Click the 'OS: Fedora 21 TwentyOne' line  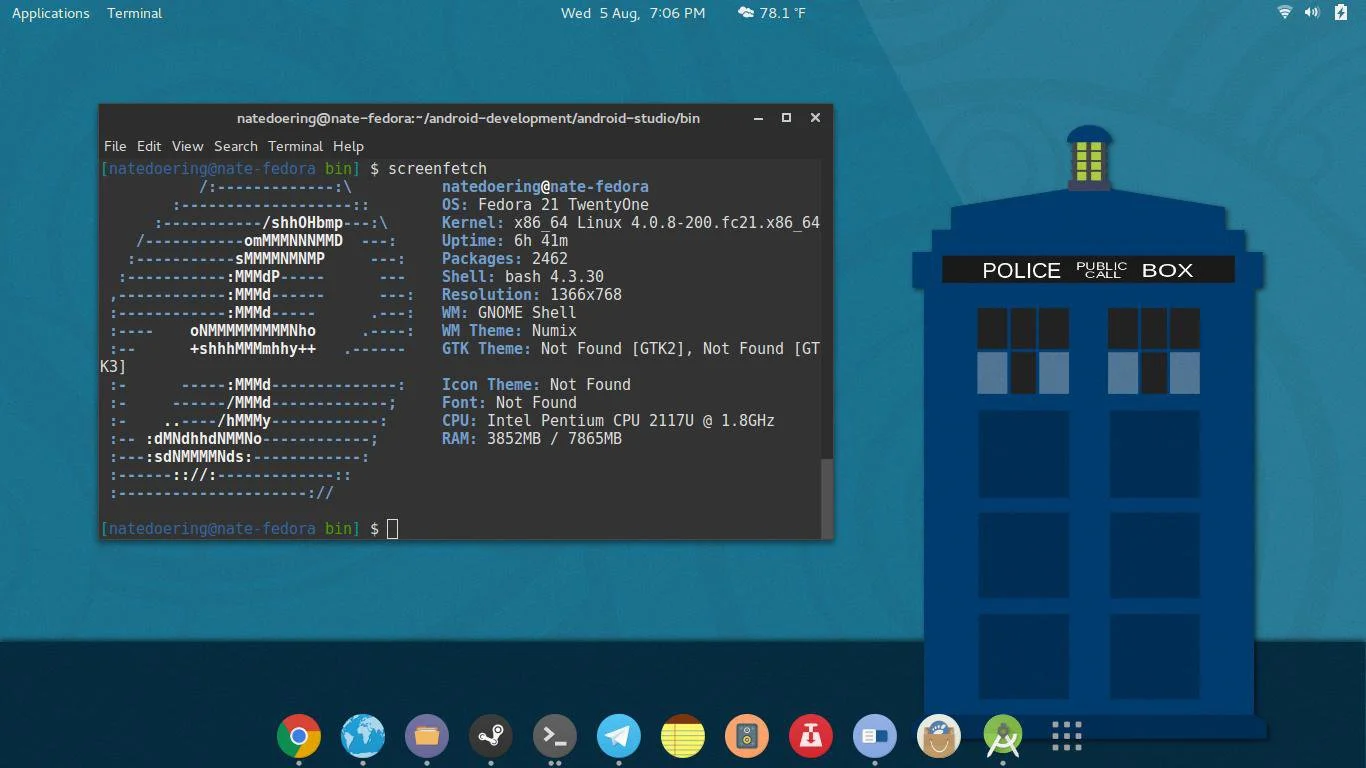coord(545,205)
